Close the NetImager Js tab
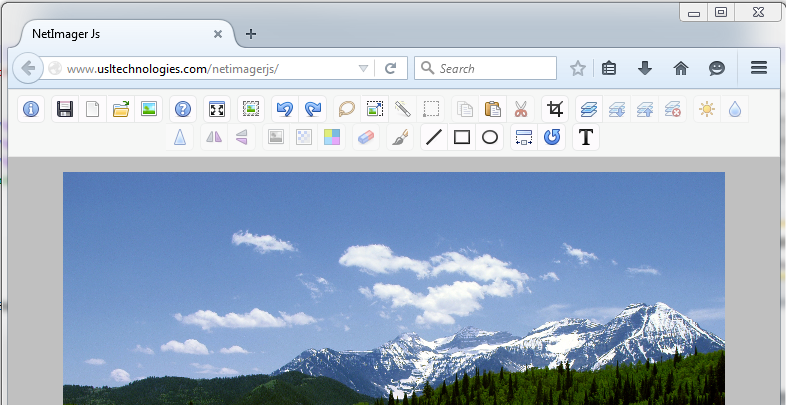This screenshot has width=786, height=405. click(x=218, y=34)
